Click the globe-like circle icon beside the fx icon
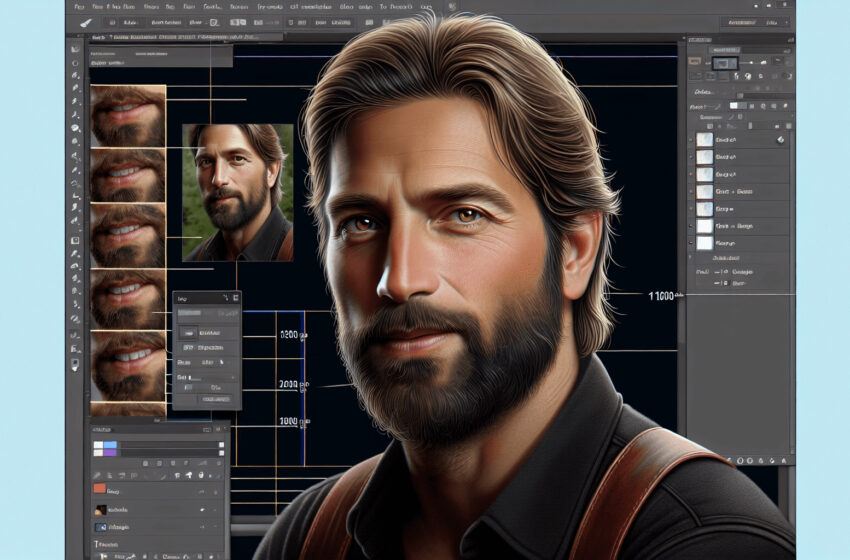Screen dimensions: 850x560 click(x=748, y=76)
